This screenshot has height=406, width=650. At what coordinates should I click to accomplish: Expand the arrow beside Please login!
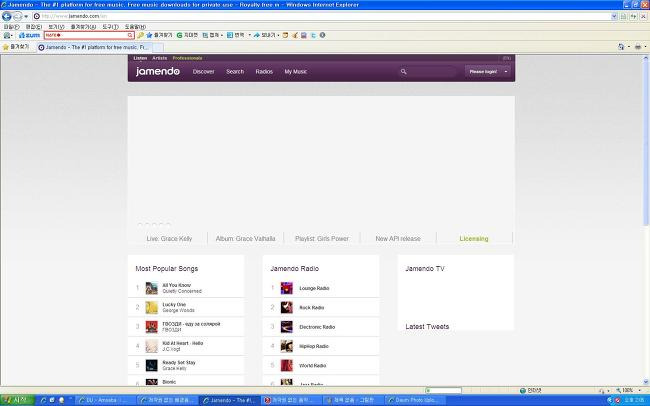[x=506, y=71]
